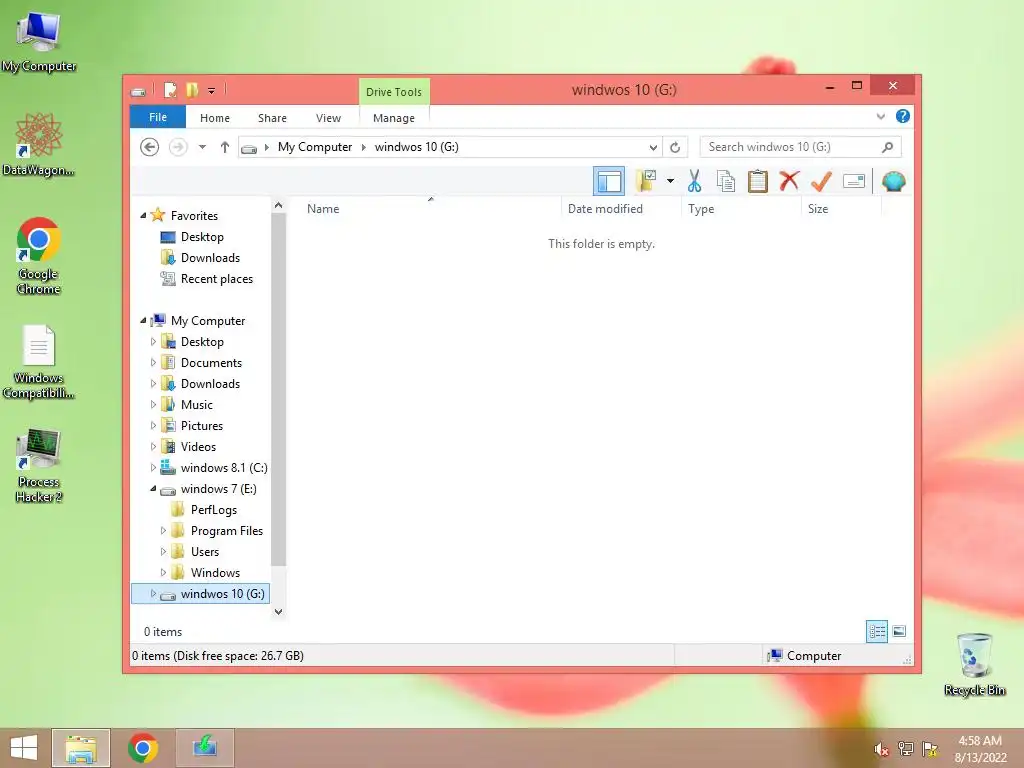The width and height of the screenshot is (1024, 768).
Task: Select the Copy icon in the toolbar
Action: (726, 181)
